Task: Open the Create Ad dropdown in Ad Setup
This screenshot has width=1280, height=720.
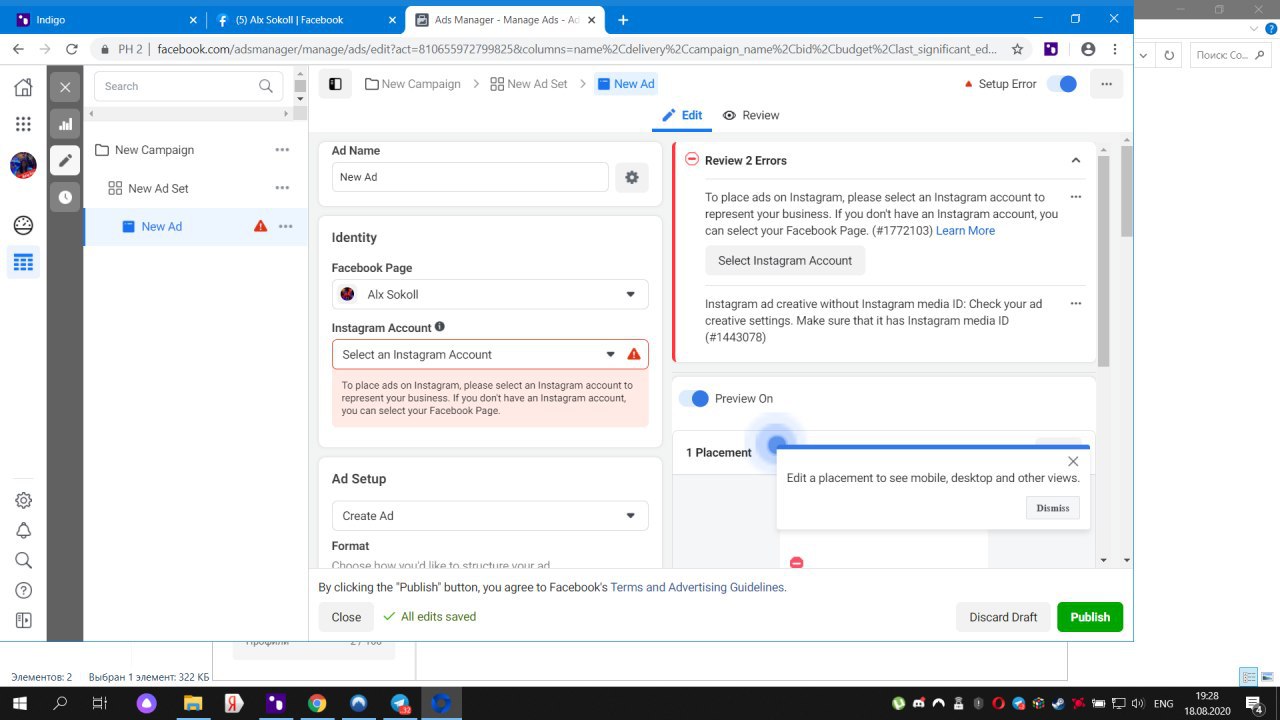Action: pos(490,516)
